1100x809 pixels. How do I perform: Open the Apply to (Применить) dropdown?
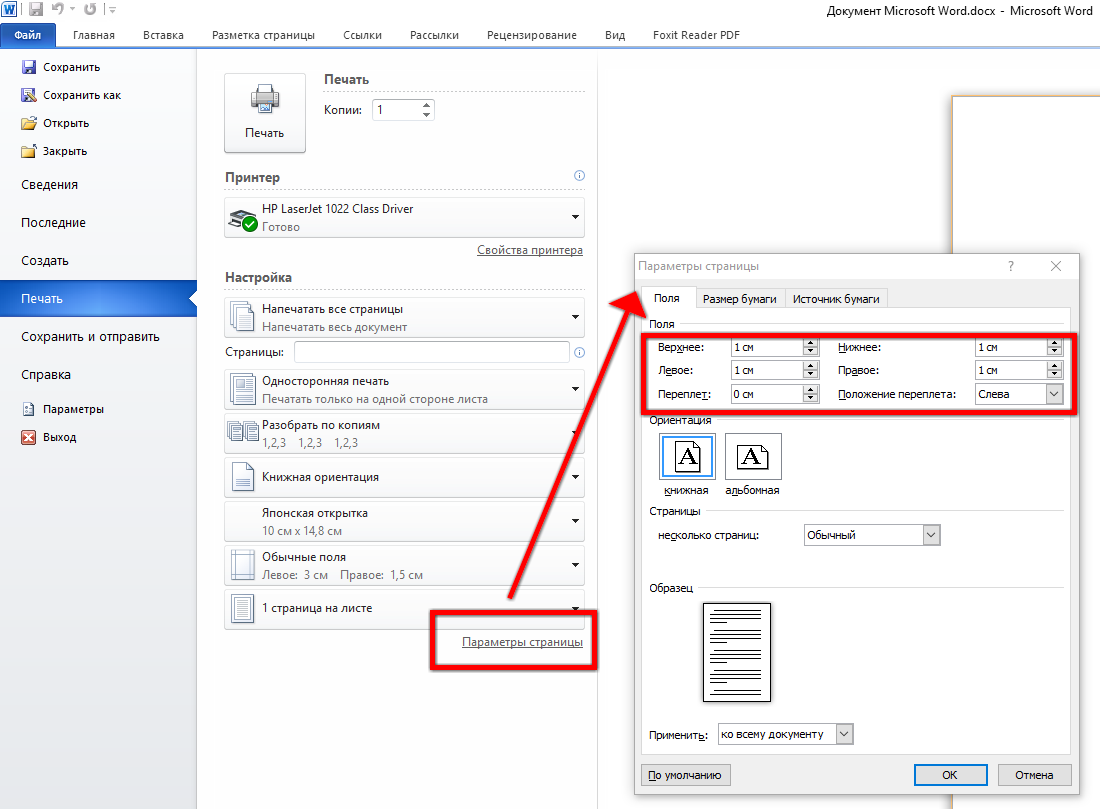(x=844, y=734)
